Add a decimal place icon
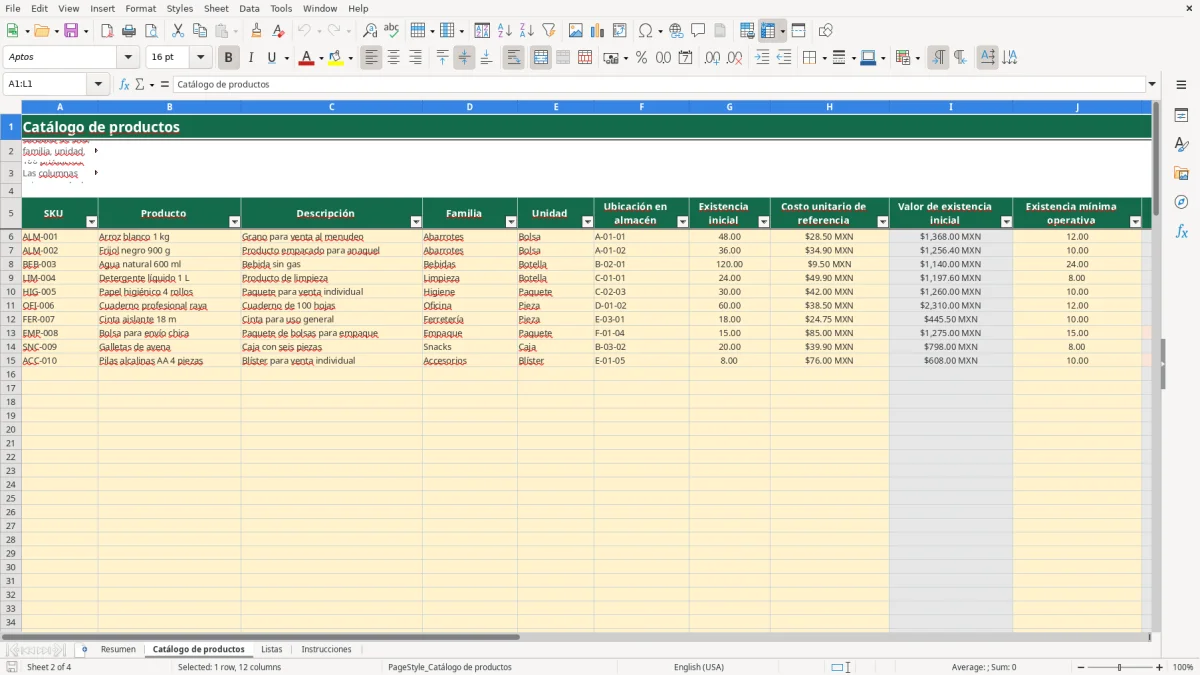 [712, 58]
